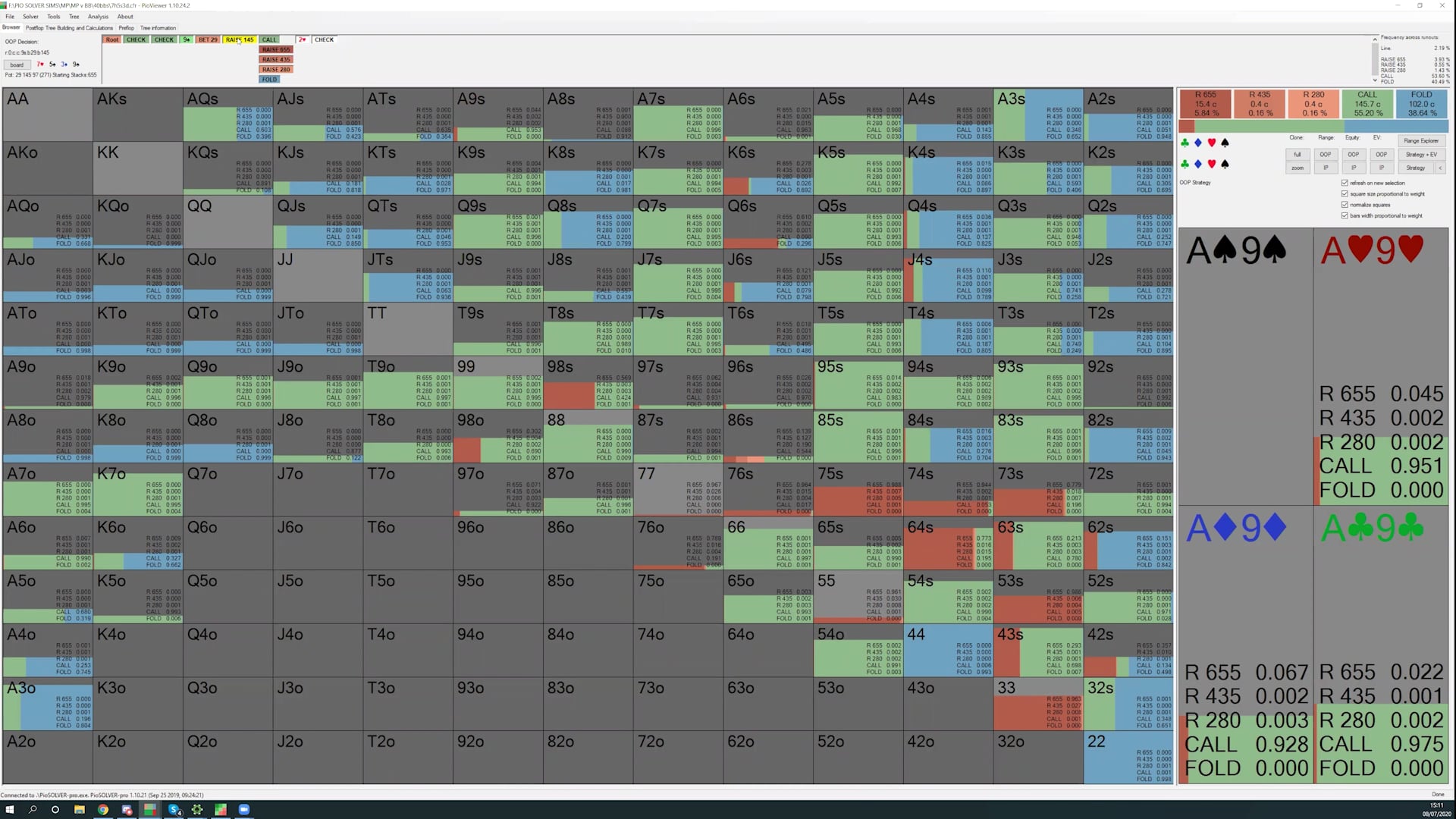Viewport: 1456px width, 819px height.
Task: Open the Range Explorer
Action: [x=1420, y=141]
